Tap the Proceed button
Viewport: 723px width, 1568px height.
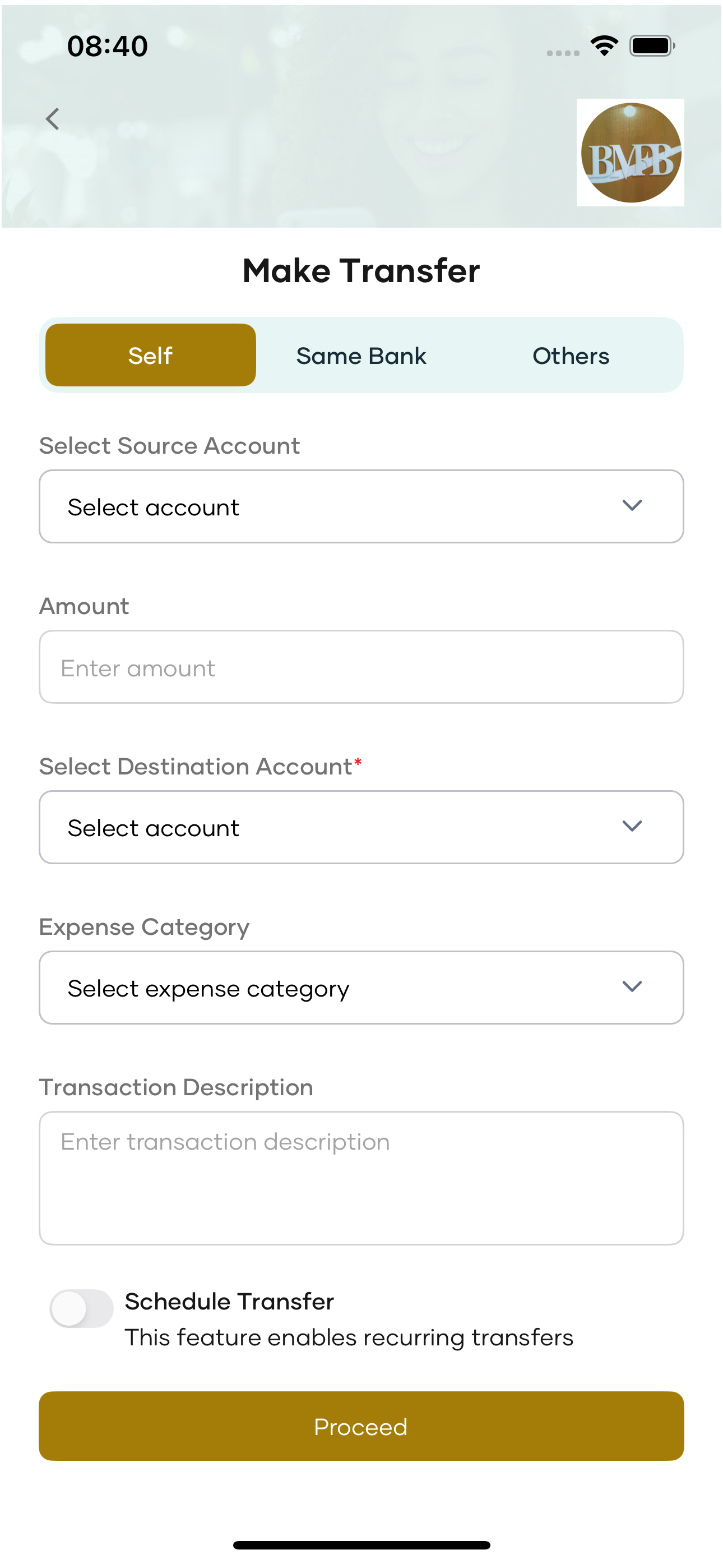tap(361, 1426)
